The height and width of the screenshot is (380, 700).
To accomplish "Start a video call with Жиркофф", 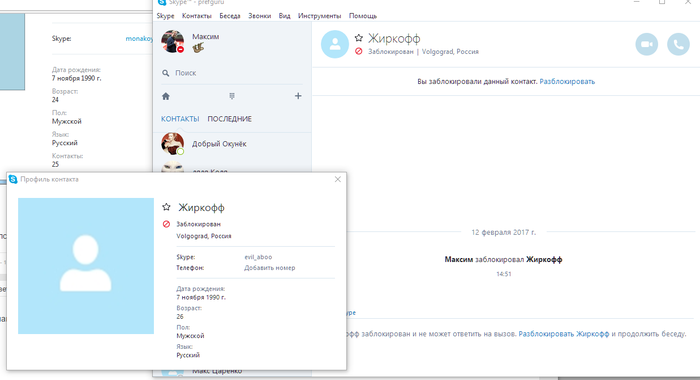I will click(x=646, y=44).
